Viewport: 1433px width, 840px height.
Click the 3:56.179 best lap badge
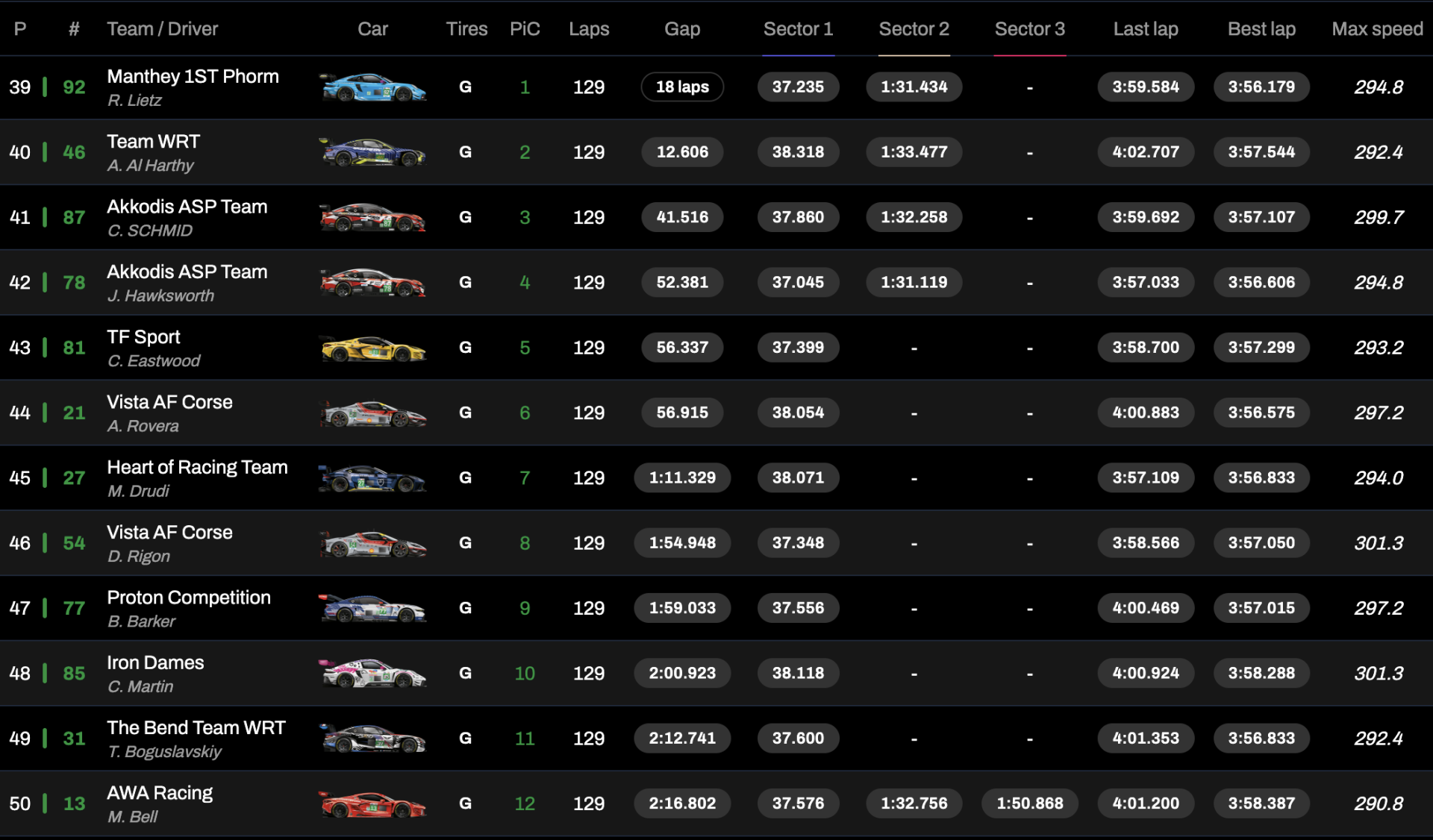click(1261, 87)
